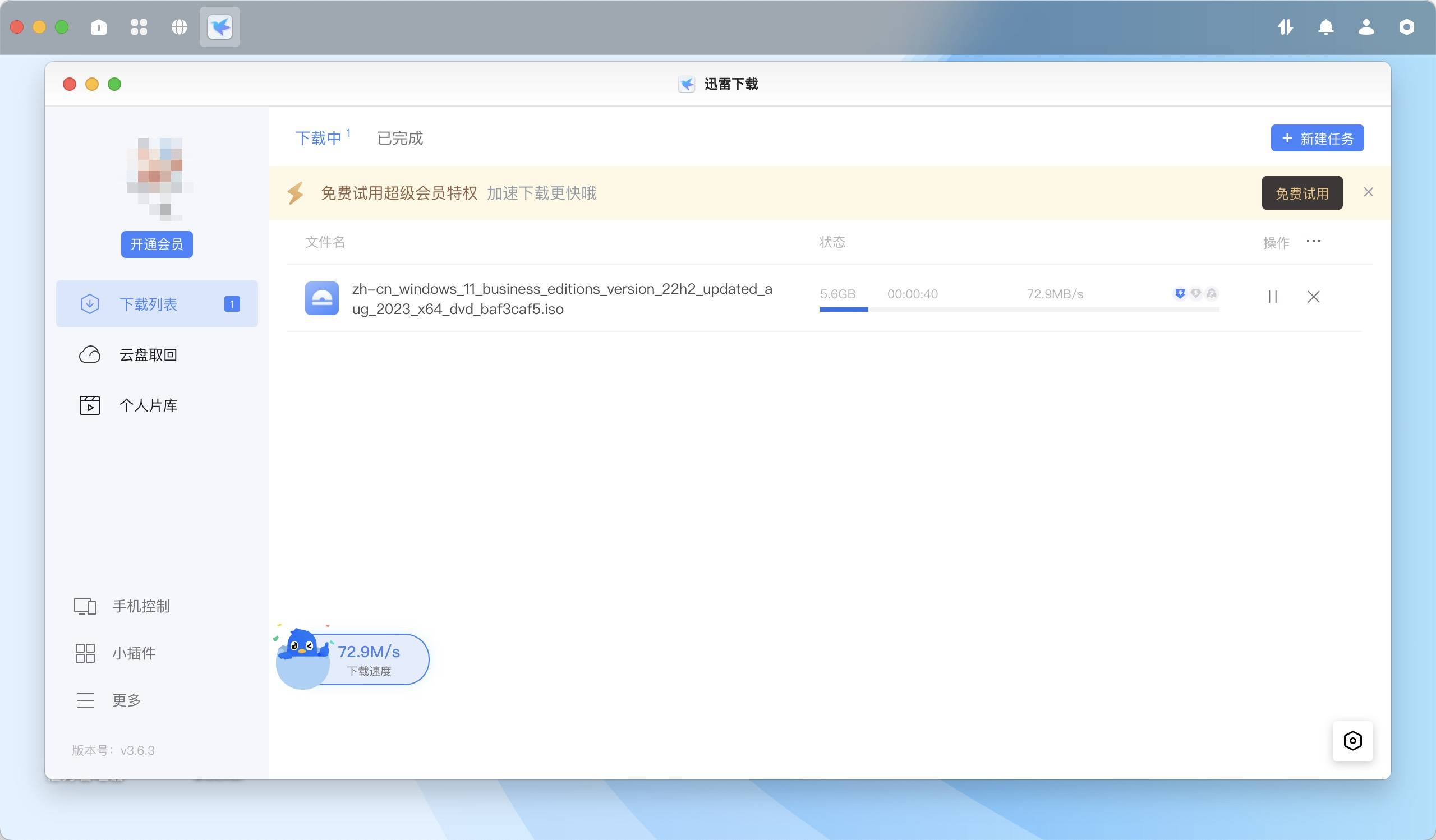Click 免费试用超级会员特权 banner text

(399, 193)
